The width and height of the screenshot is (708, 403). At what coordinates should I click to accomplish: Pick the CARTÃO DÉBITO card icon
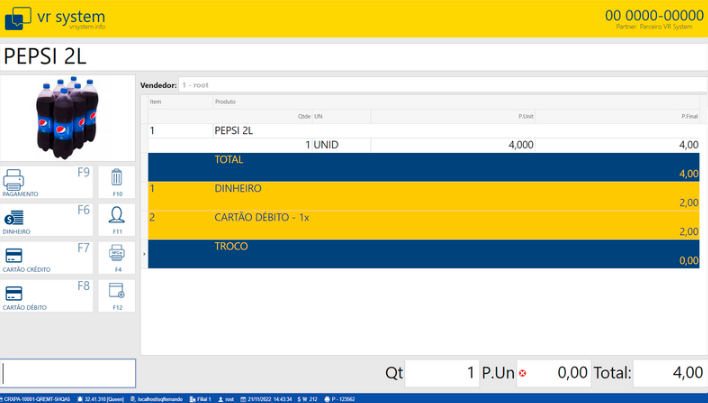click(x=14, y=293)
